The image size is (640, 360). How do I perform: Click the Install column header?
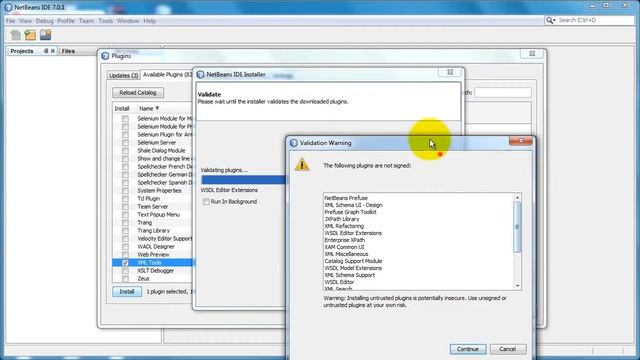(122, 108)
